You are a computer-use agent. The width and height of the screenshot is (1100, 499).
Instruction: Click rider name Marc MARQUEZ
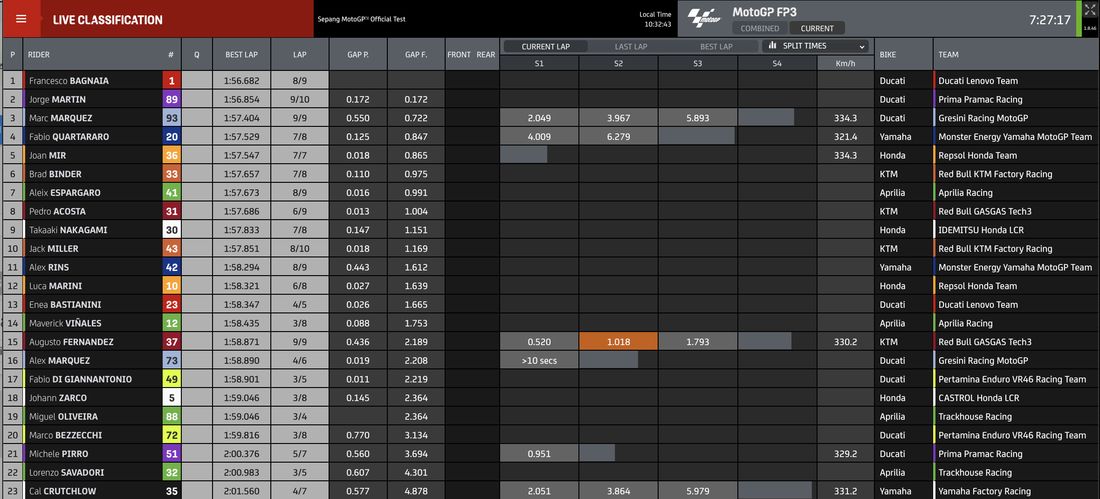(x=60, y=118)
